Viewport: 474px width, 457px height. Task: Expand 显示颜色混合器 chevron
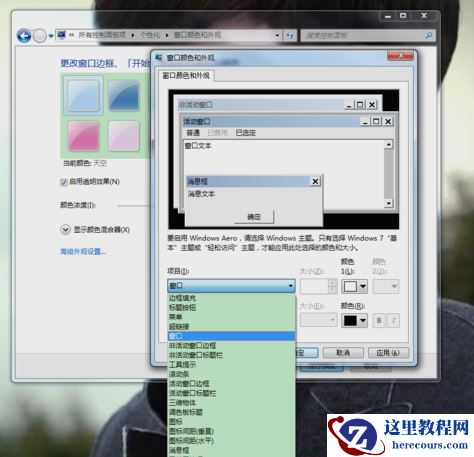click(65, 230)
